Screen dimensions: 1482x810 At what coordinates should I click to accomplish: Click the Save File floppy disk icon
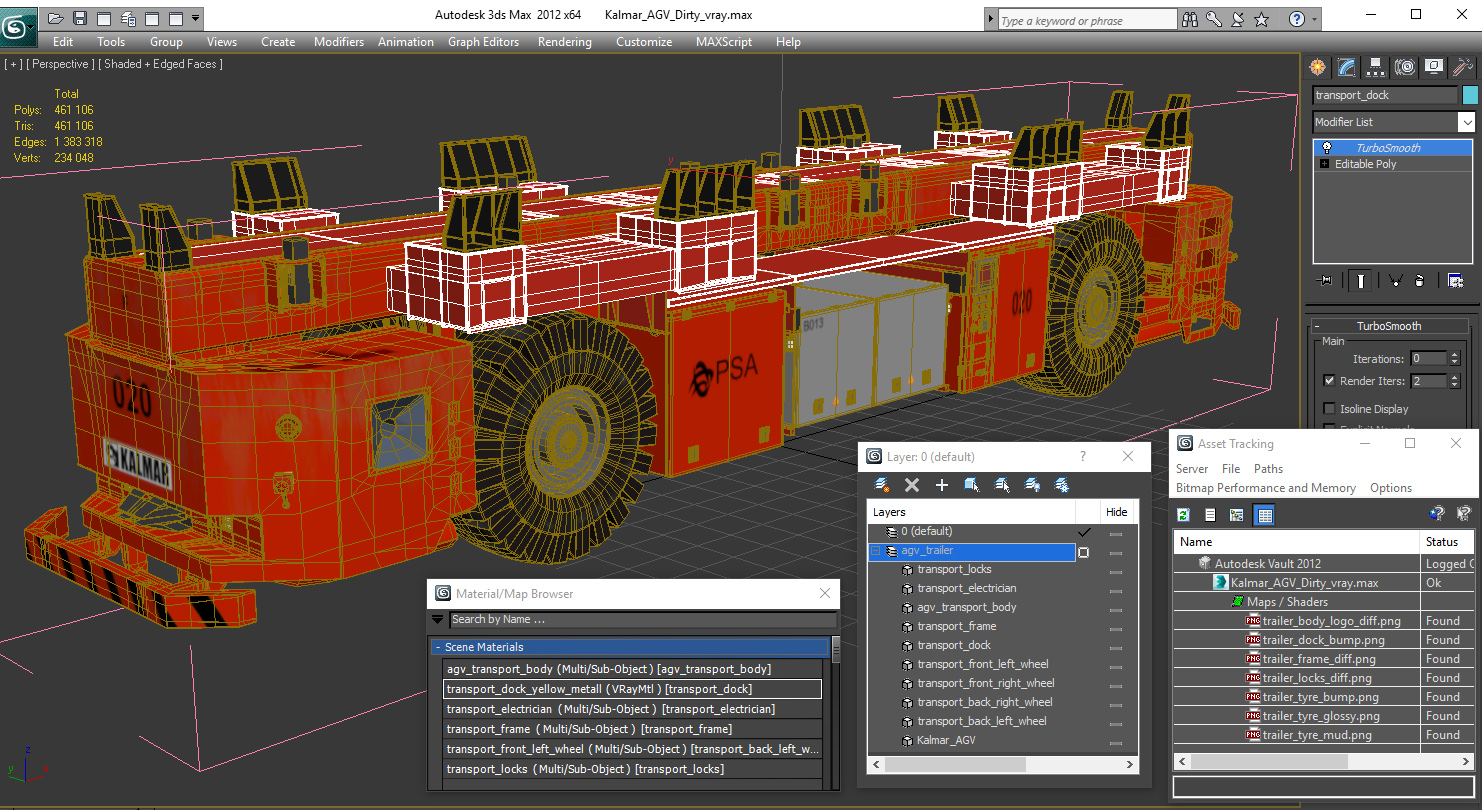(80, 18)
